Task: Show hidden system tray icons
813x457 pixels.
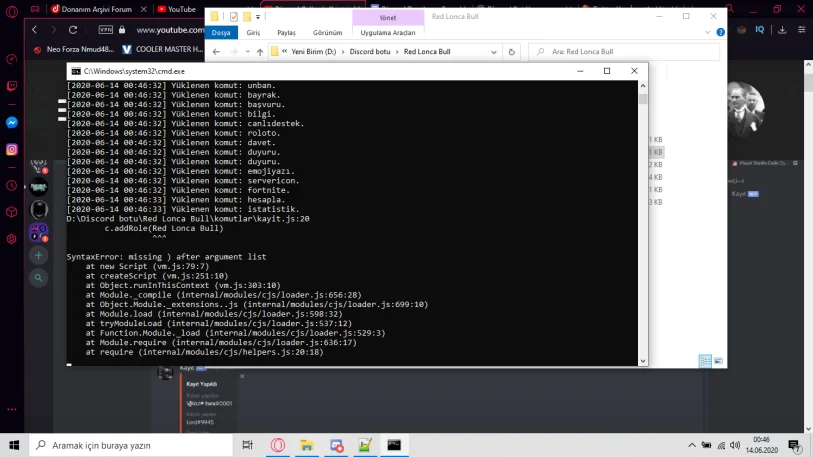Action: (x=692, y=445)
